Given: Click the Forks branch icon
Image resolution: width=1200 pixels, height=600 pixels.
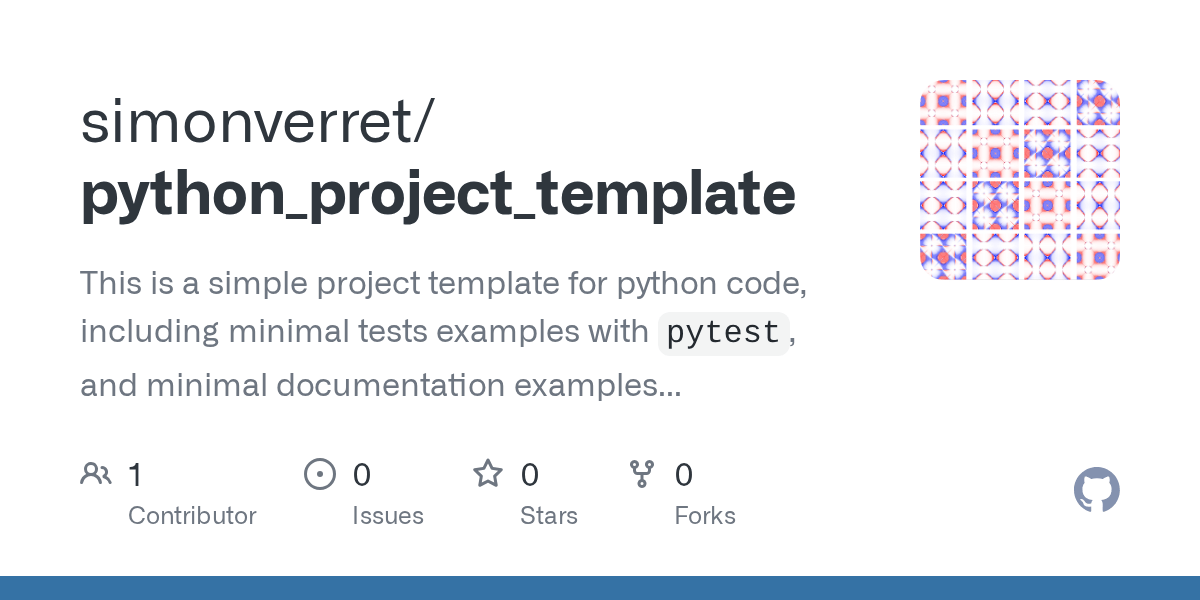Looking at the screenshot, I should 642,474.
